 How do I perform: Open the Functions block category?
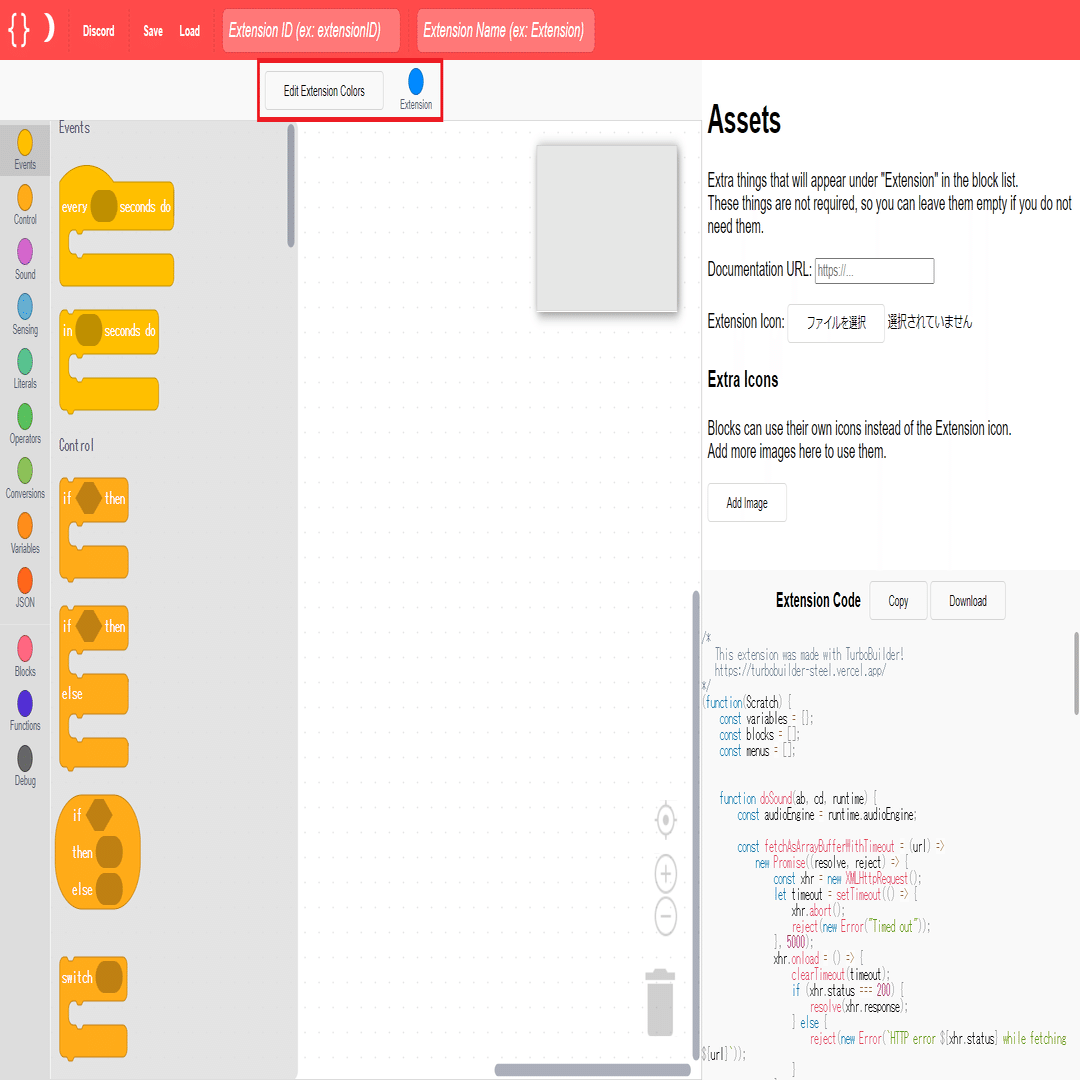25,712
